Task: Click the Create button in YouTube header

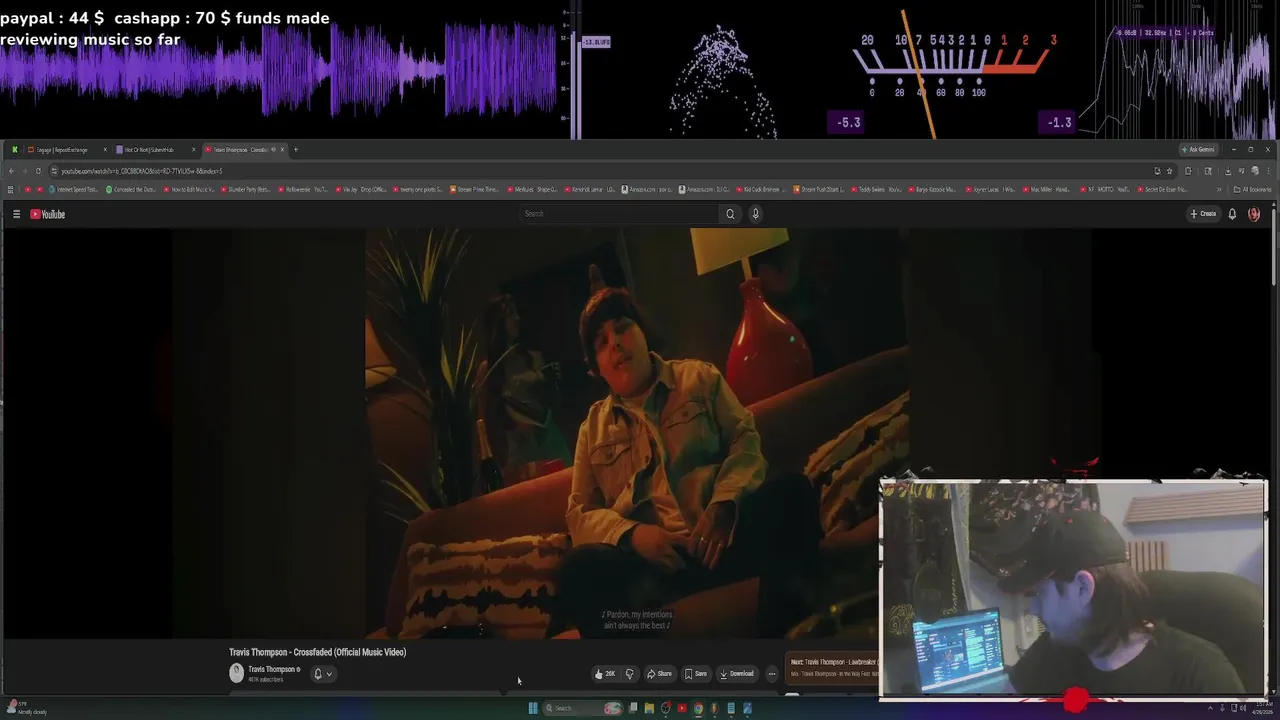Action: click(1203, 214)
